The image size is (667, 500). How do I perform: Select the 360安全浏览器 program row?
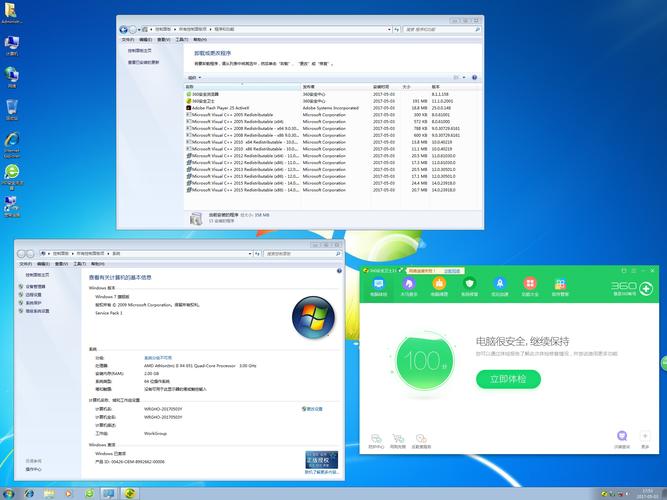coord(334,94)
